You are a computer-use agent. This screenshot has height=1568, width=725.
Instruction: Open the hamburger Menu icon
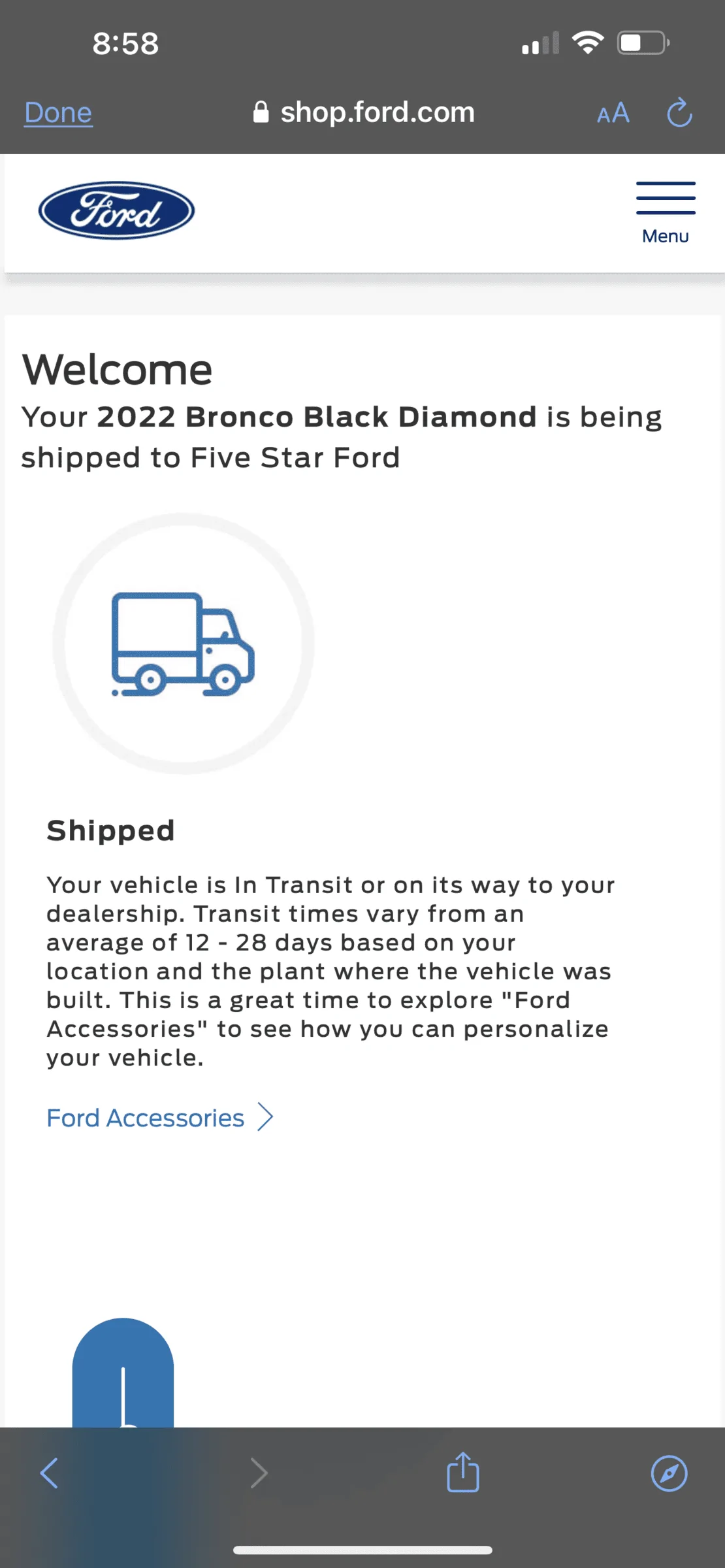tap(666, 198)
